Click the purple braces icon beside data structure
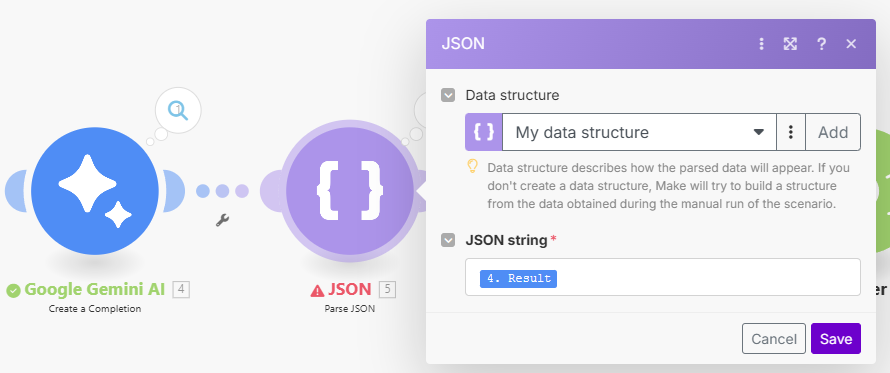Image resolution: width=890 pixels, height=373 pixels. pos(484,132)
